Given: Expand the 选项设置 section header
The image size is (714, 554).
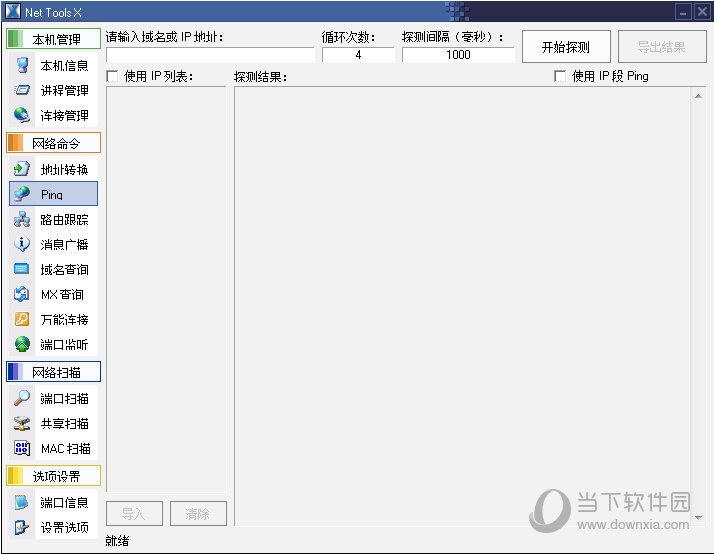Looking at the screenshot, I should coord(53,476).
